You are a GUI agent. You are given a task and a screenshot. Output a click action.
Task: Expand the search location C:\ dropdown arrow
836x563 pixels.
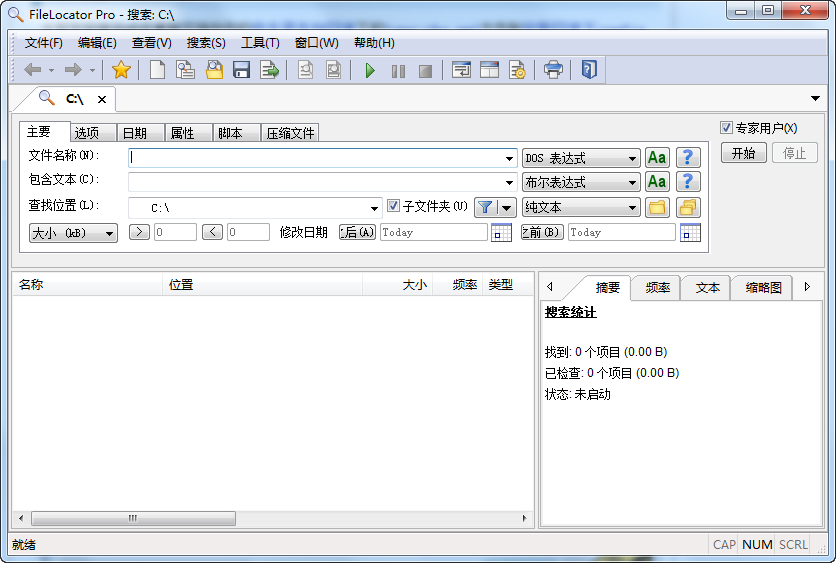(374, 208)
